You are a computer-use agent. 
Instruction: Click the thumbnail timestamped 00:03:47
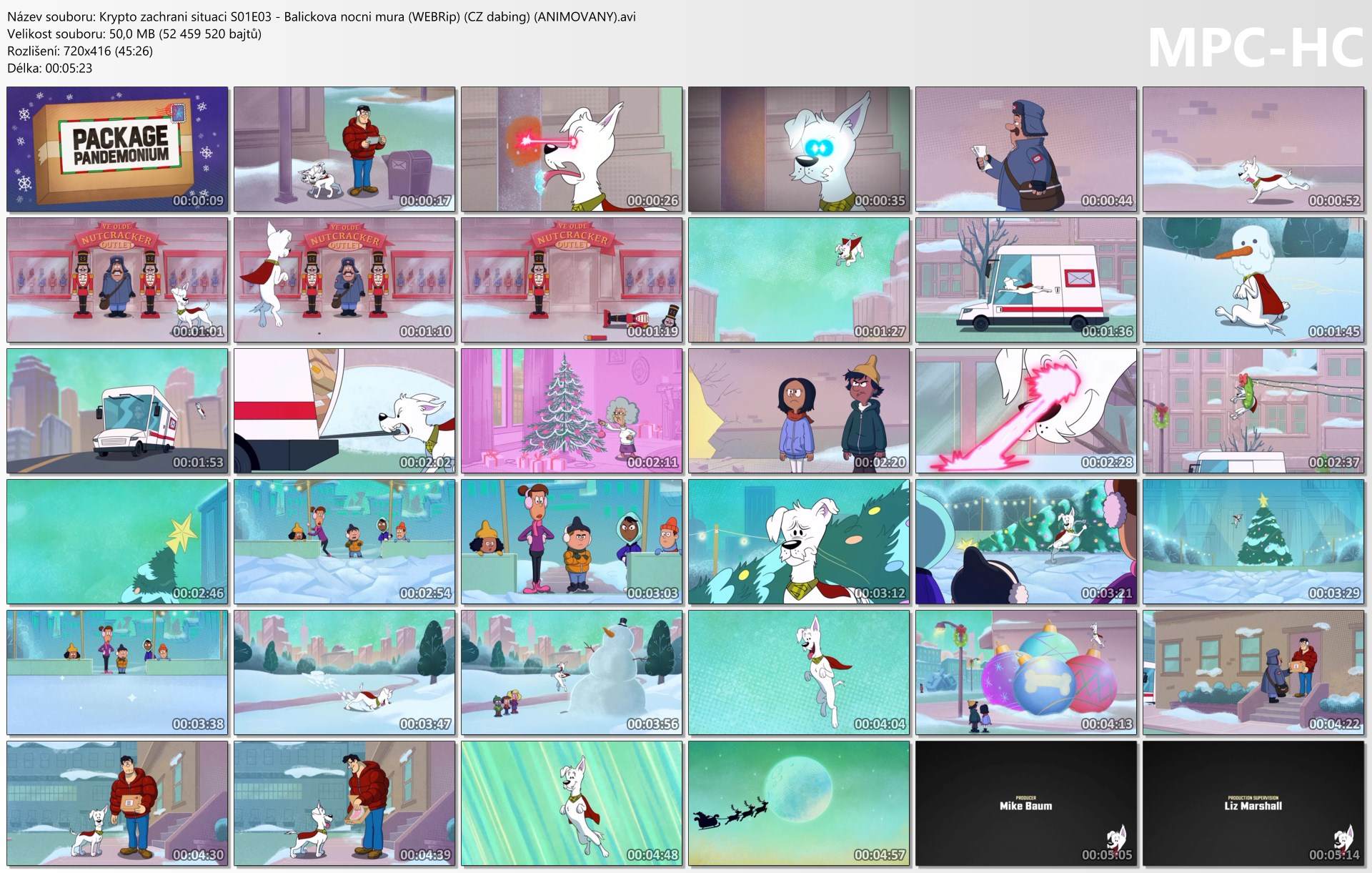pyautogui.click(x=344, y=673)
